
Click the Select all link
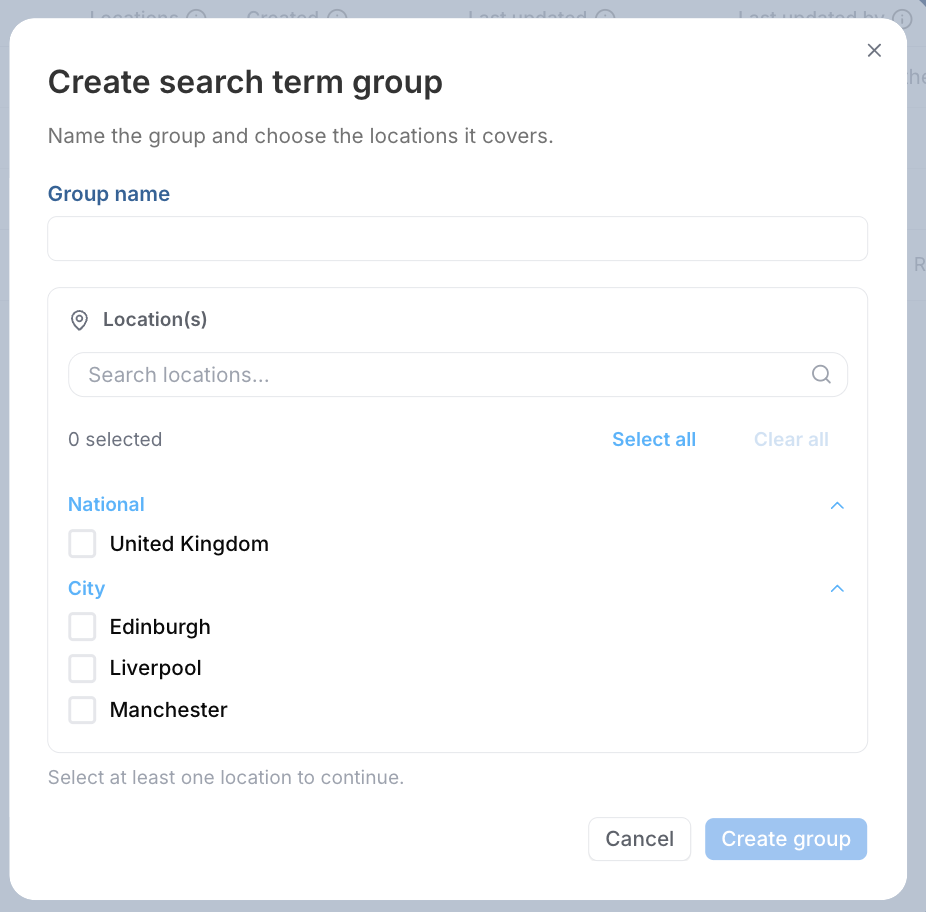(654, 439)
